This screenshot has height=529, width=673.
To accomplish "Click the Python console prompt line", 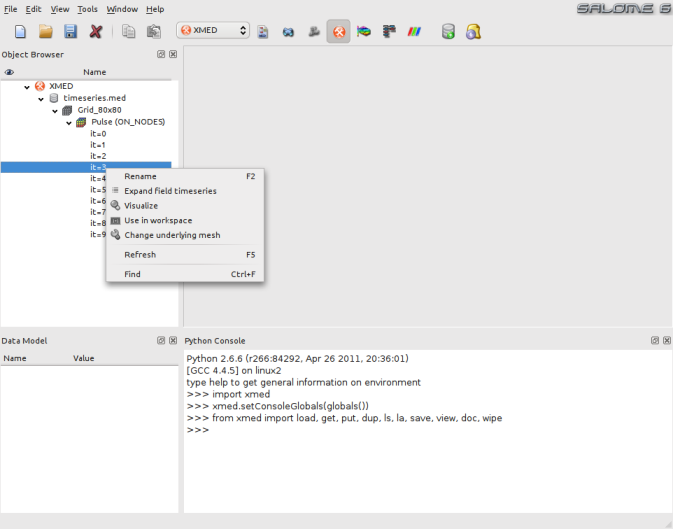I will (198, 430).
